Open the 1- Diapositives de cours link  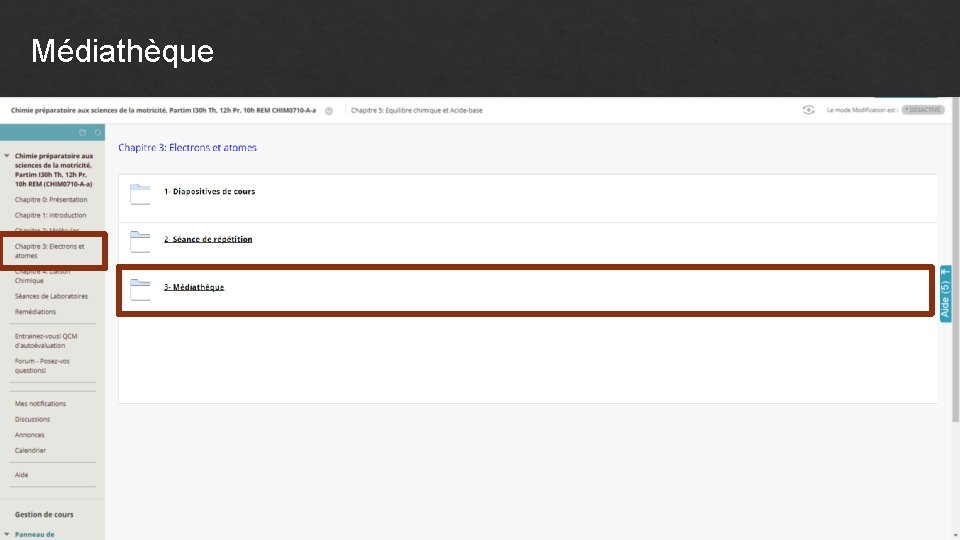[209, 192]
